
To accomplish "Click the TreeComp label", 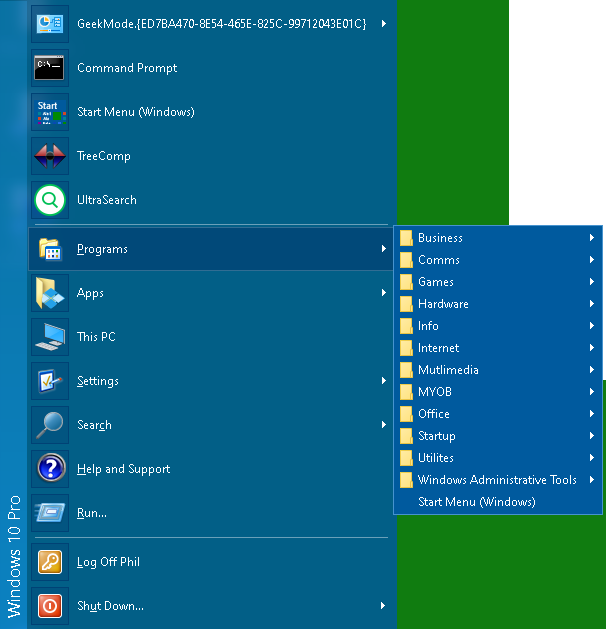I will click(x=104, y=156).
